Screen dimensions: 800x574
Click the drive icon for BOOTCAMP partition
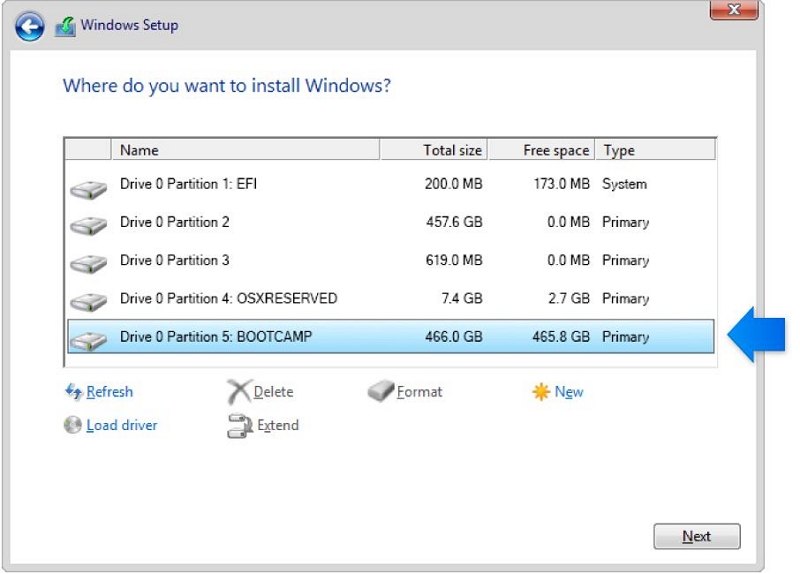tap(88, 340)
